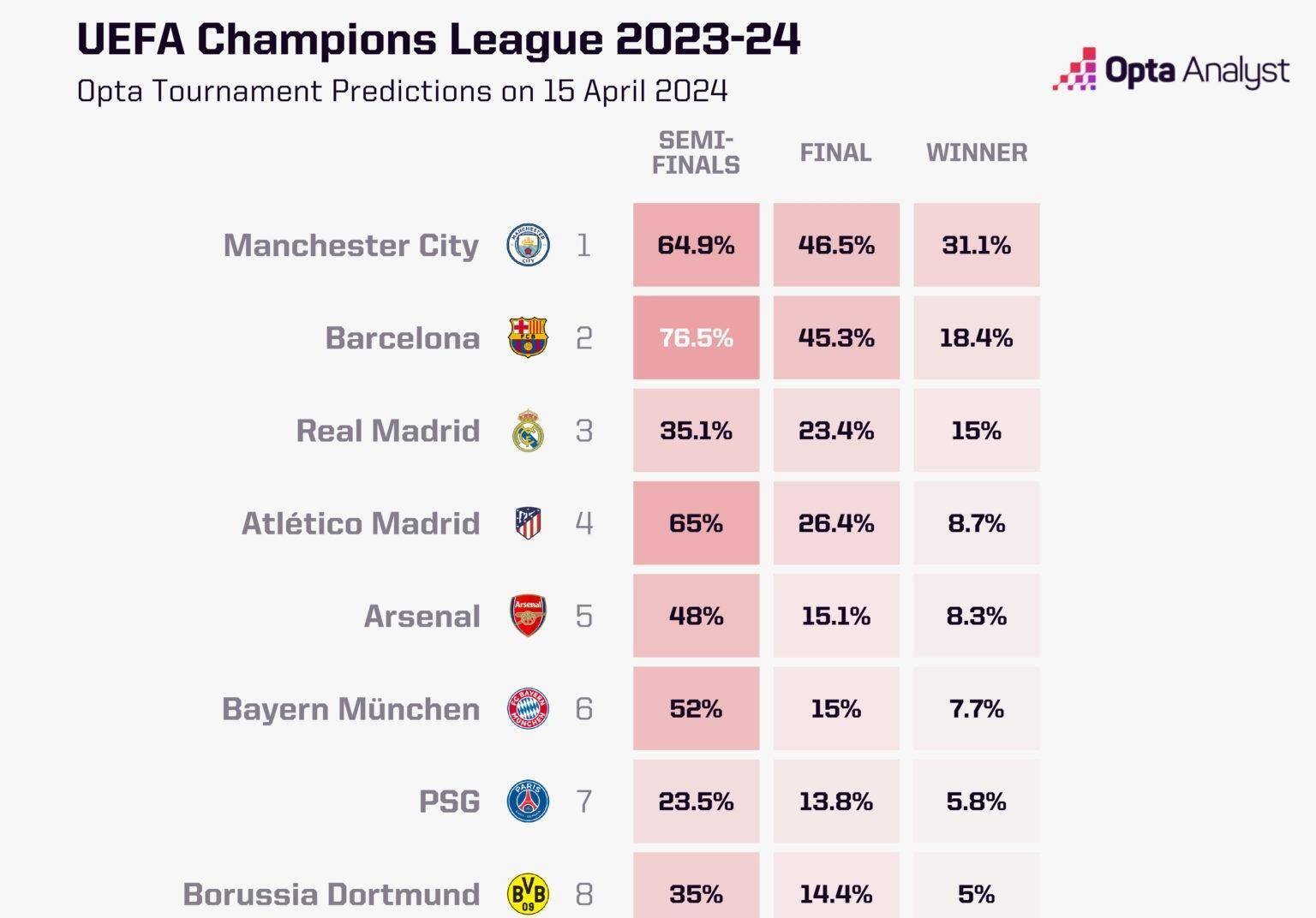The width and height of the screenshot is (1316, 918).
Task: Click the Arsenal club crest
Action: click(528, 616)
